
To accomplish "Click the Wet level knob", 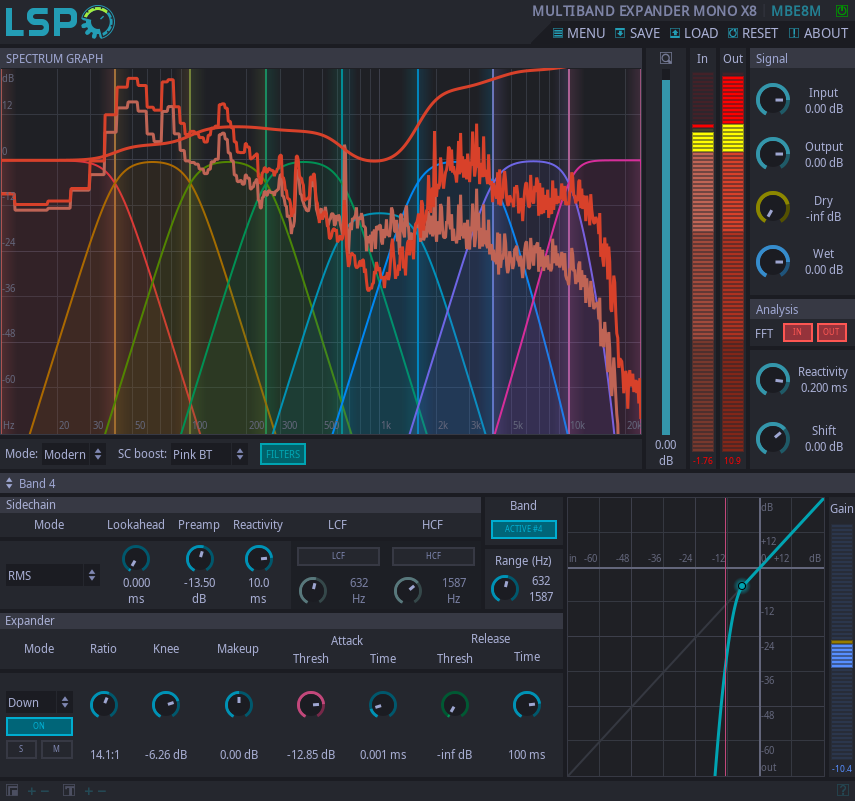I will pos(773,261).
